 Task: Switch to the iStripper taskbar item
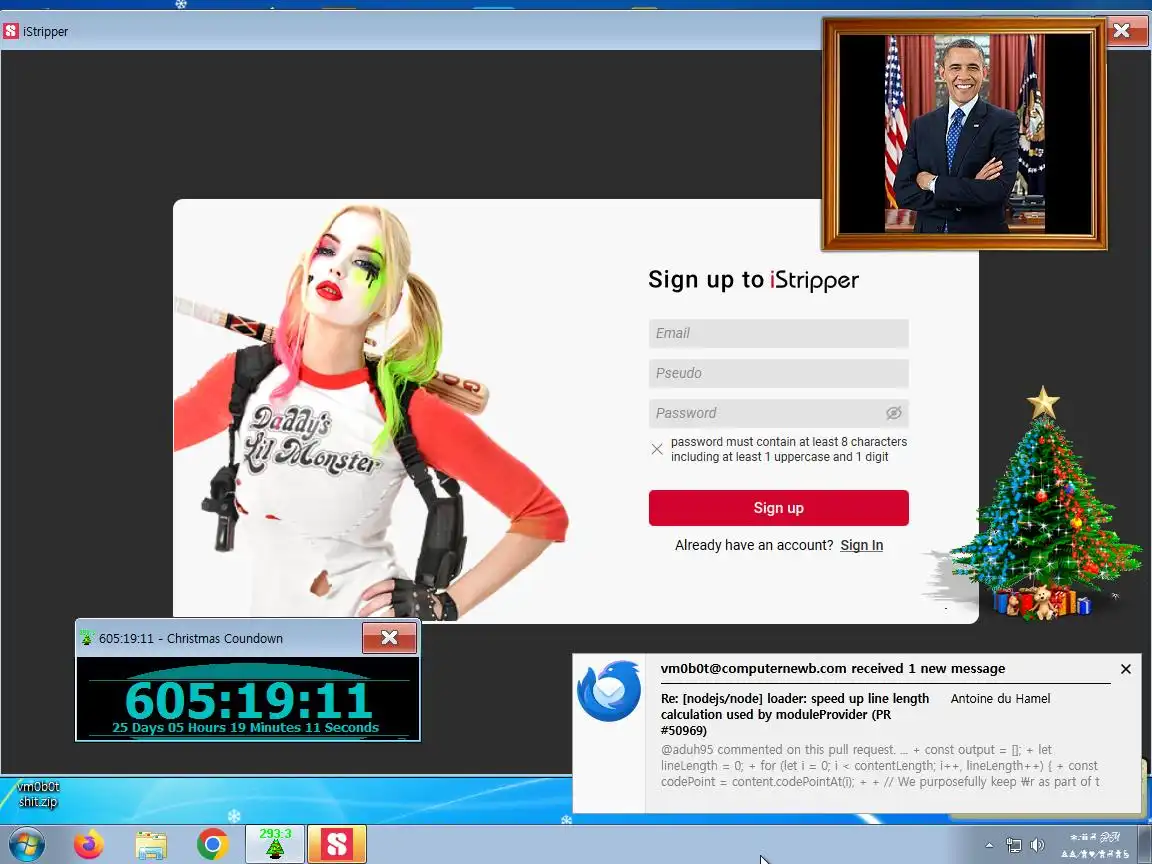tap(336, 844)
